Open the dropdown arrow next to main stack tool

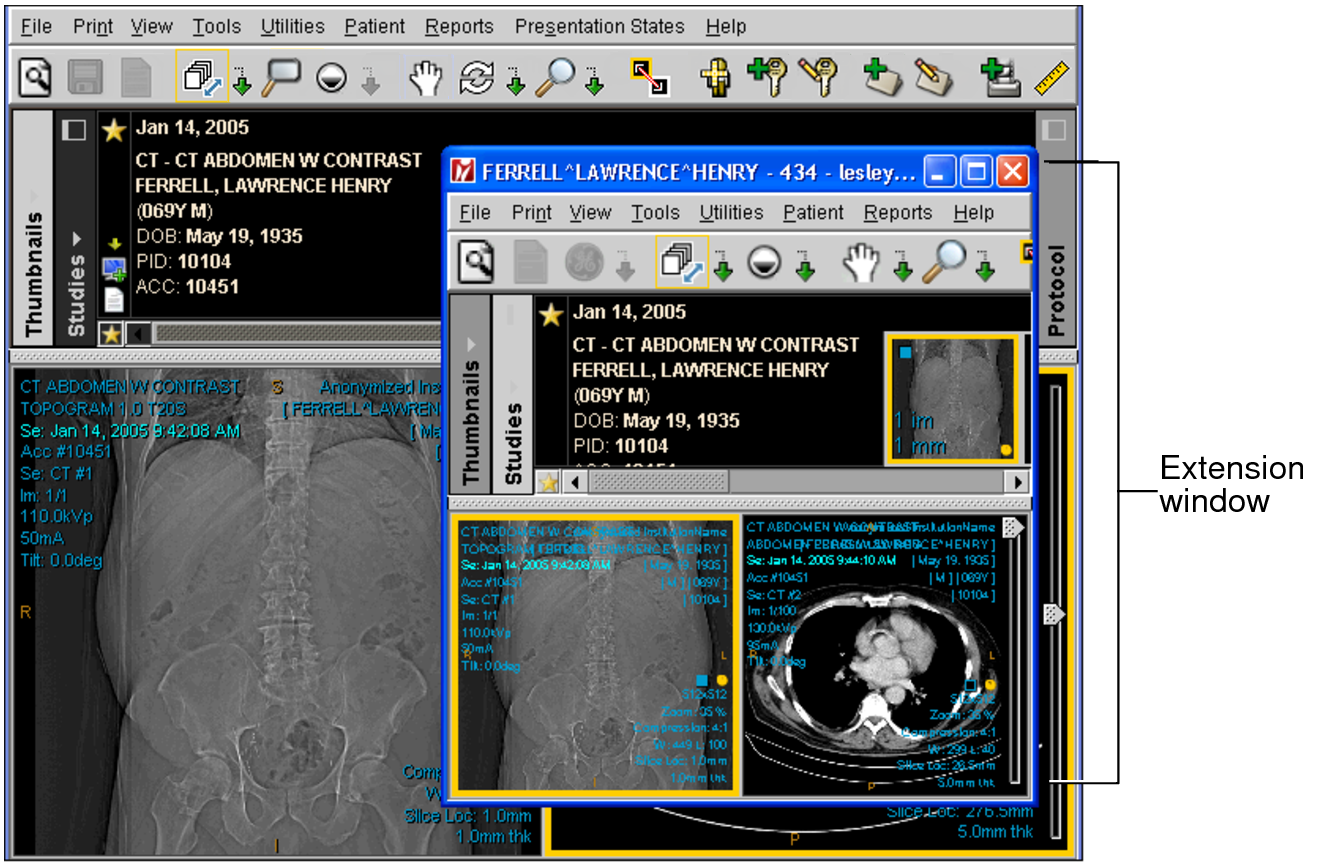[x=242, y=81]
